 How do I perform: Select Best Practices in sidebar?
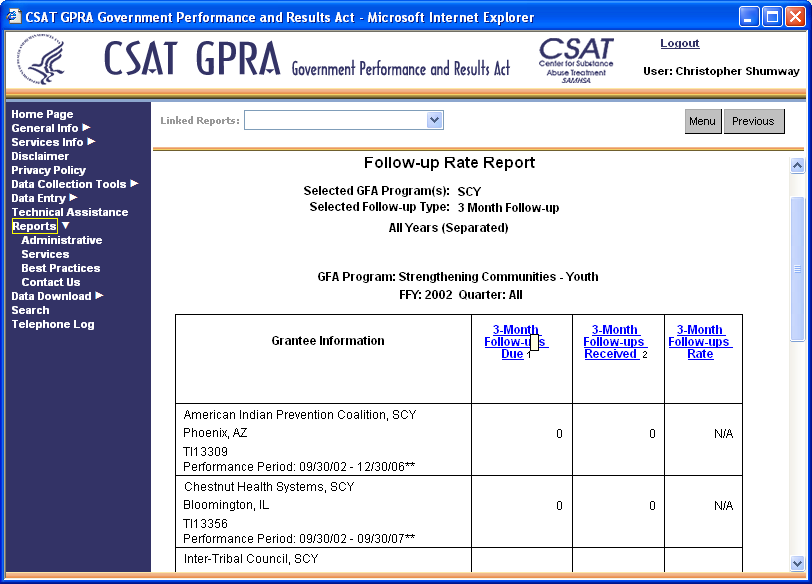coord(60,268)
